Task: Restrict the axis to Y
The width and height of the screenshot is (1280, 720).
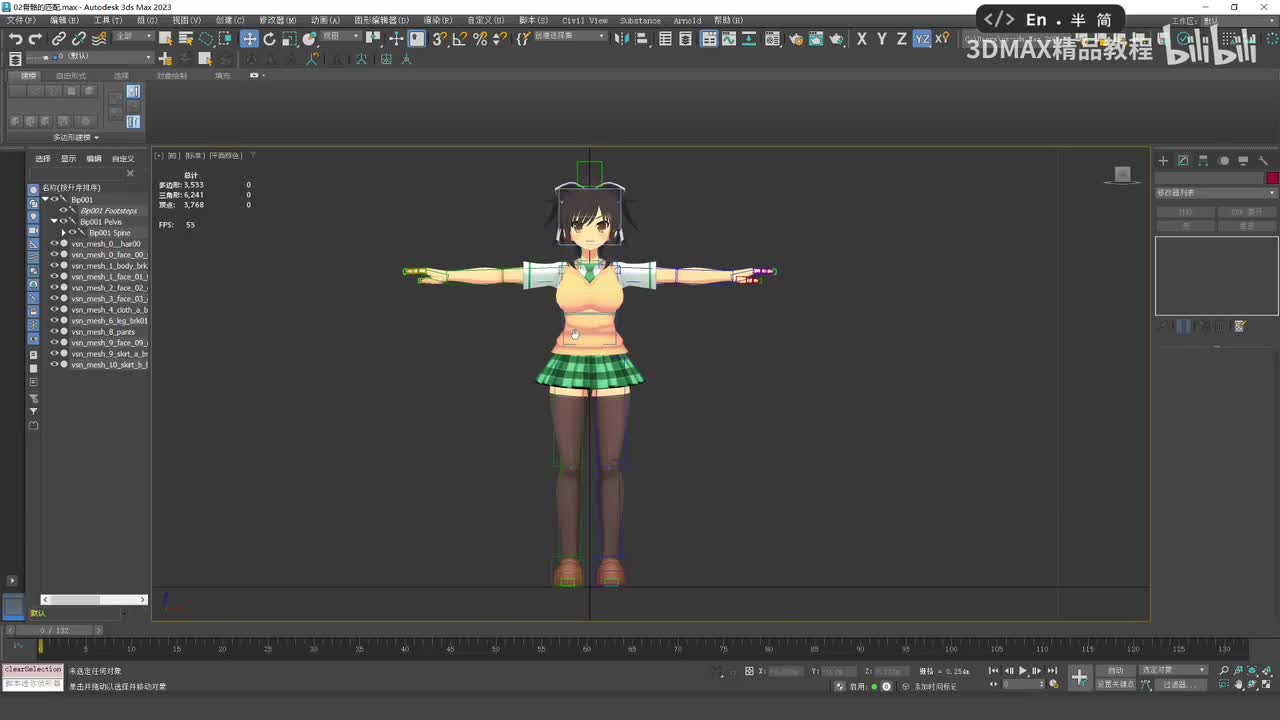Action: 881,39
